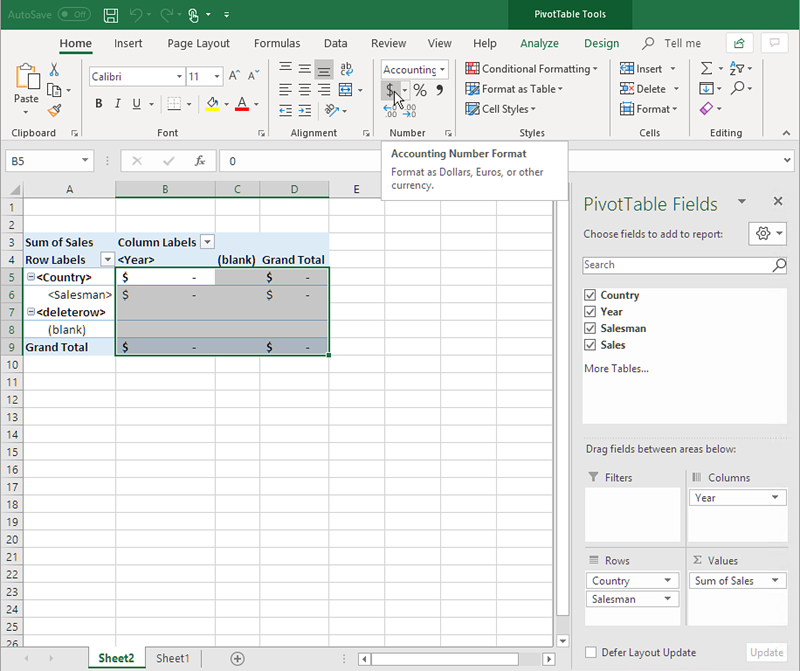Open the font size dropdown
Screen dimensions: 800x671
pos(216,76)
